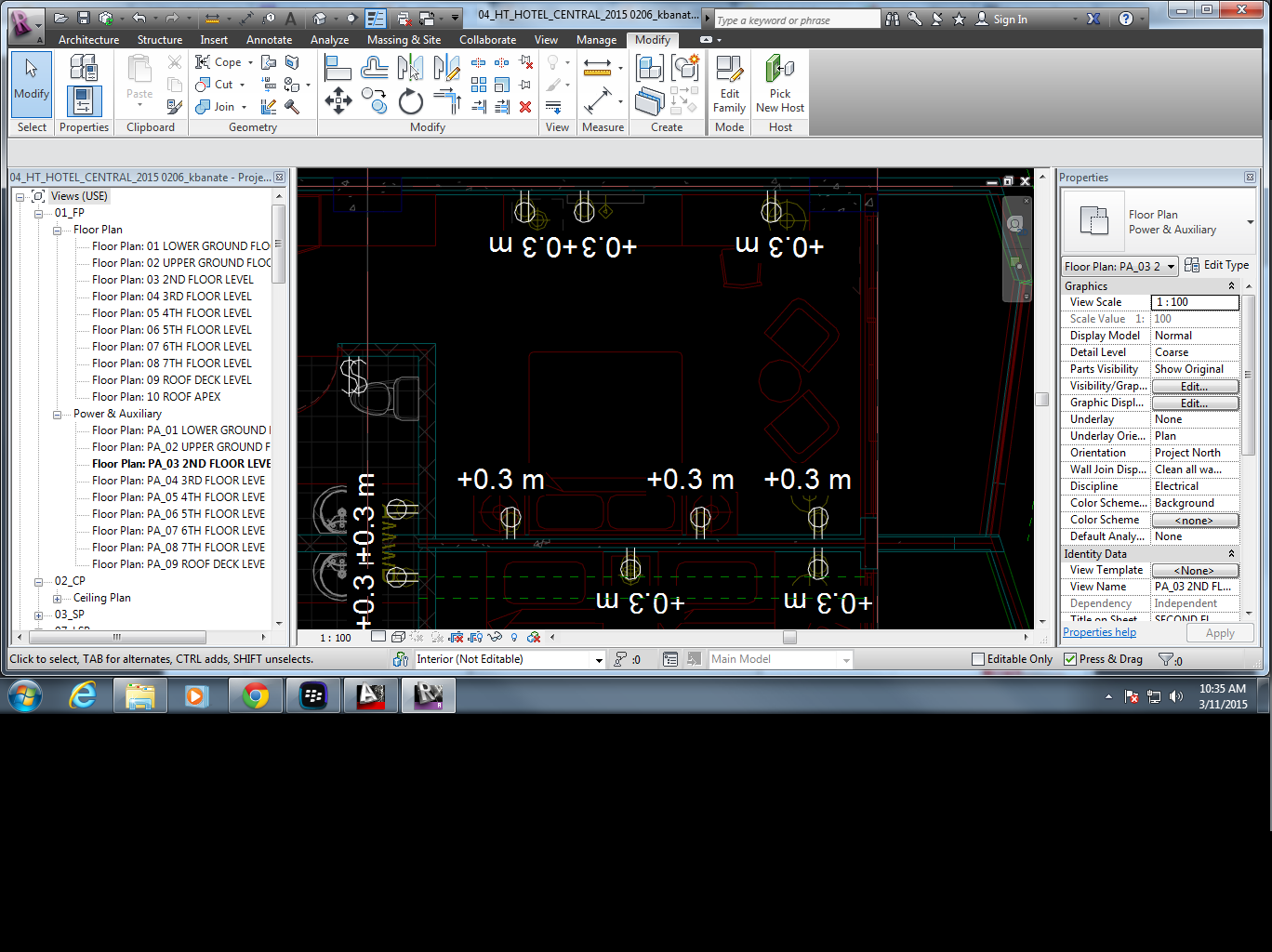The height and width of the screenshot is (952, 1272).
Task: Open the Annotate ribbon tab
Action: (269, 40)
